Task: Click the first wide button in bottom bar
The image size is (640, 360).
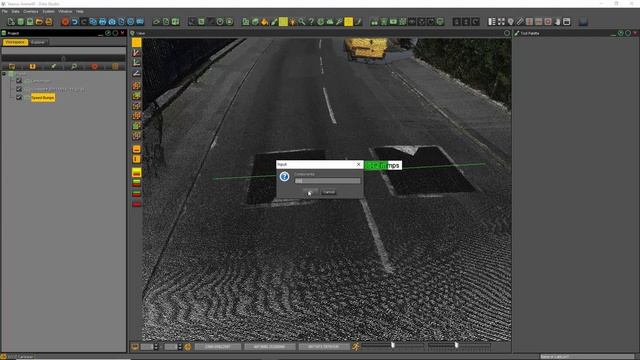Action: point(218,347)
